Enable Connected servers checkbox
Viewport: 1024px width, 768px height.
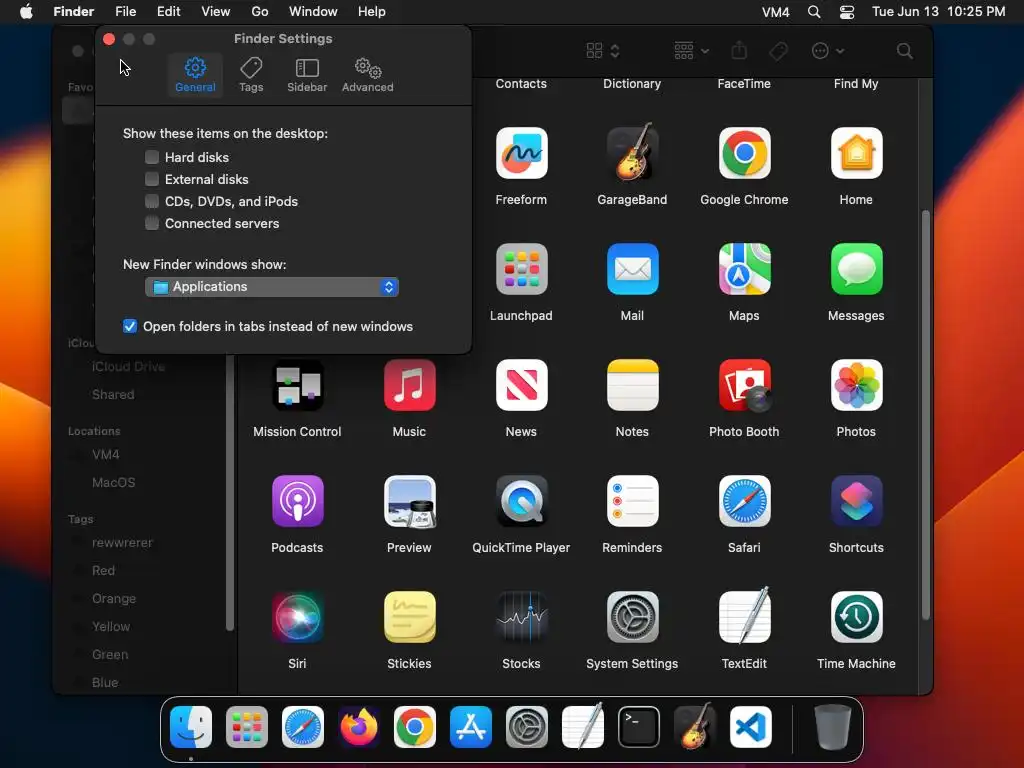(x=152, y=223)
